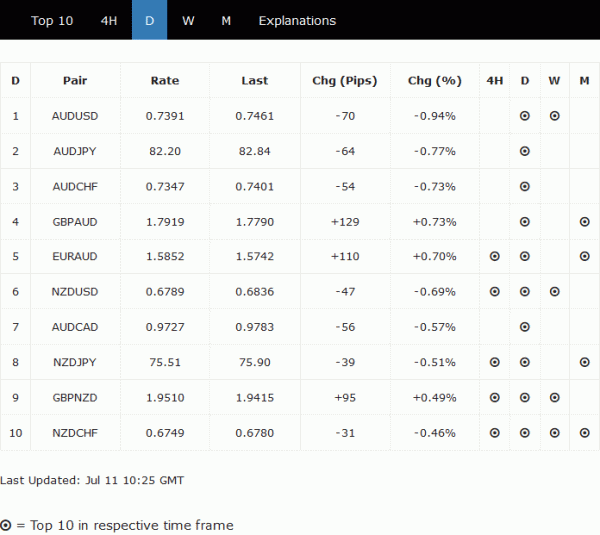The width and height of the screenshot is (600, 535).
Task: Select the GBPNZD pair cell
Action: (x=75, y=398)
